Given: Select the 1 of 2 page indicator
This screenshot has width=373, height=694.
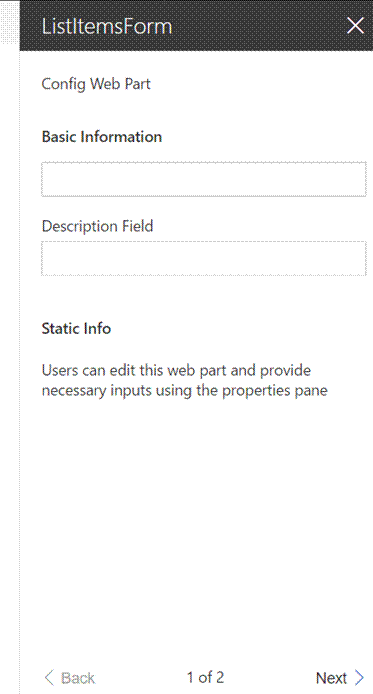Looking at the screenshot, I should (205, 677).
